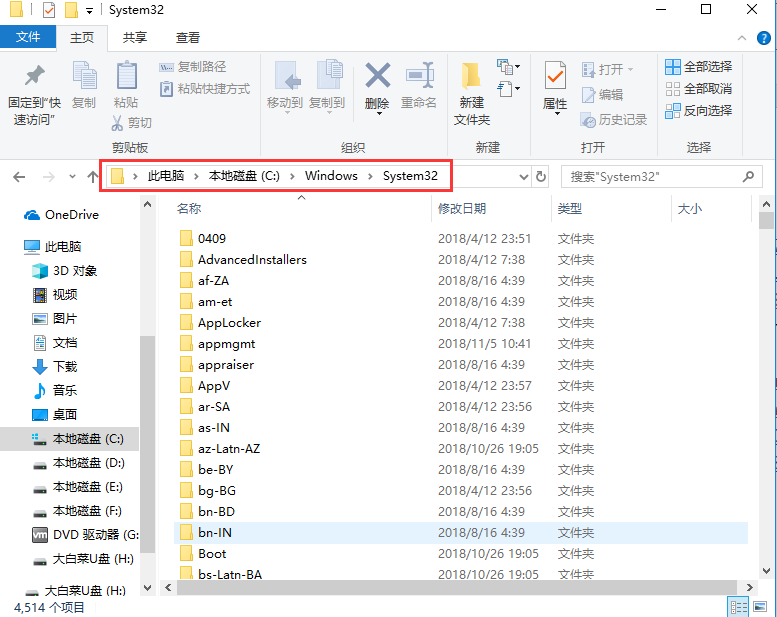Switch to the Home (主页) tab
Viewport: 777px width, 617px height.
(x=82, y=38)
